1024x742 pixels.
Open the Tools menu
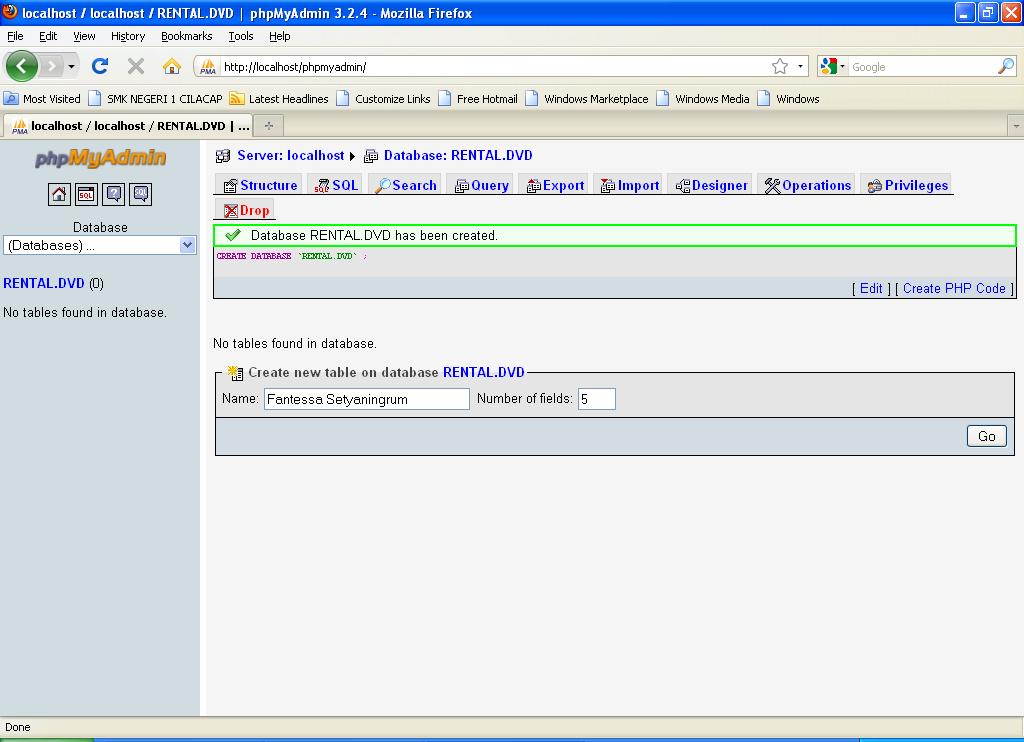240,36
